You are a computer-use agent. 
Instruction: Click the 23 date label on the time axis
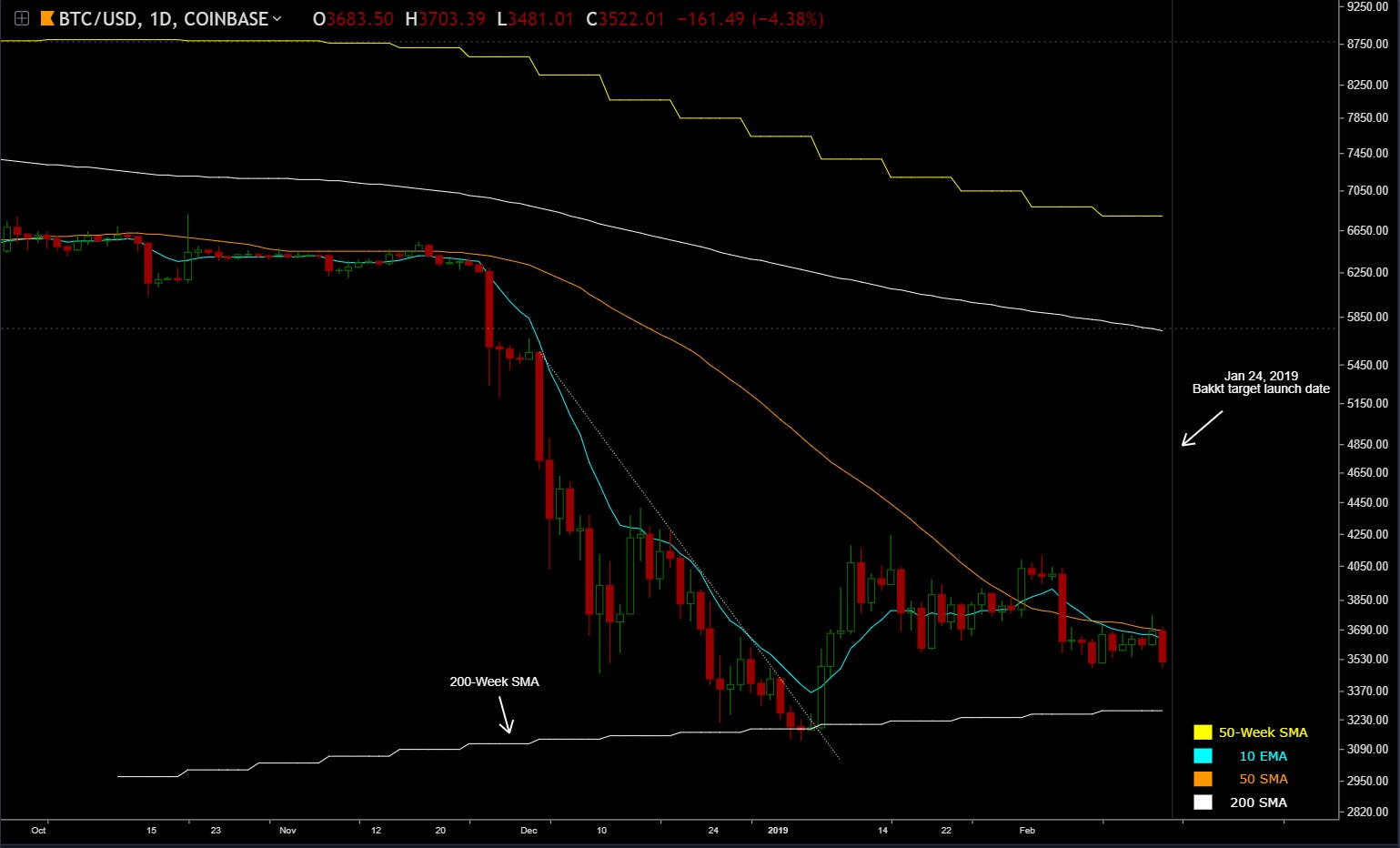coord(216,830)
